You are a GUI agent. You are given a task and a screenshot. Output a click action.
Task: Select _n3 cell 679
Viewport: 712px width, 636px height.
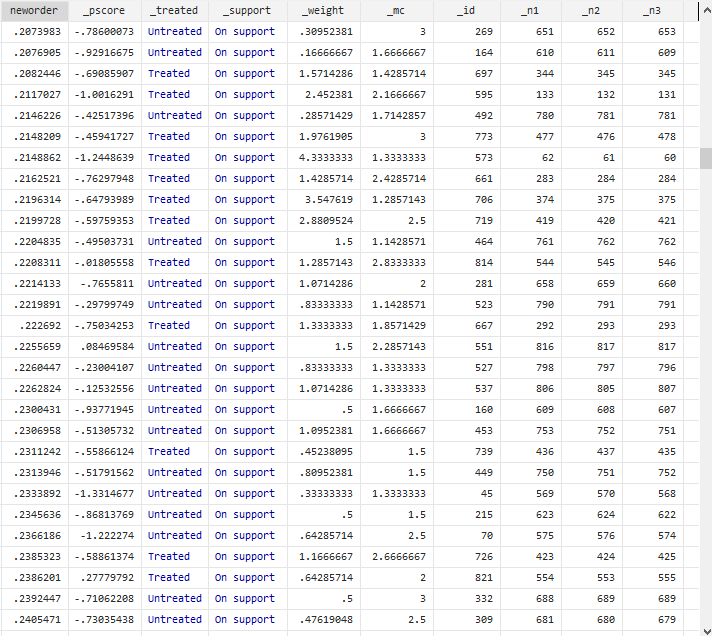[x=653, y=620]
